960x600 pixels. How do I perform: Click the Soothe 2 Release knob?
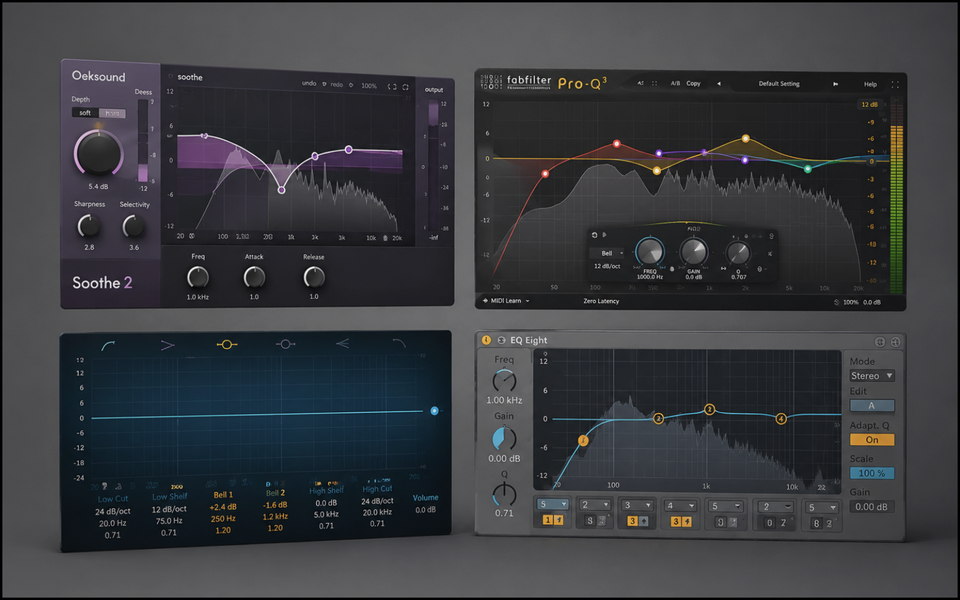point(313,277)
